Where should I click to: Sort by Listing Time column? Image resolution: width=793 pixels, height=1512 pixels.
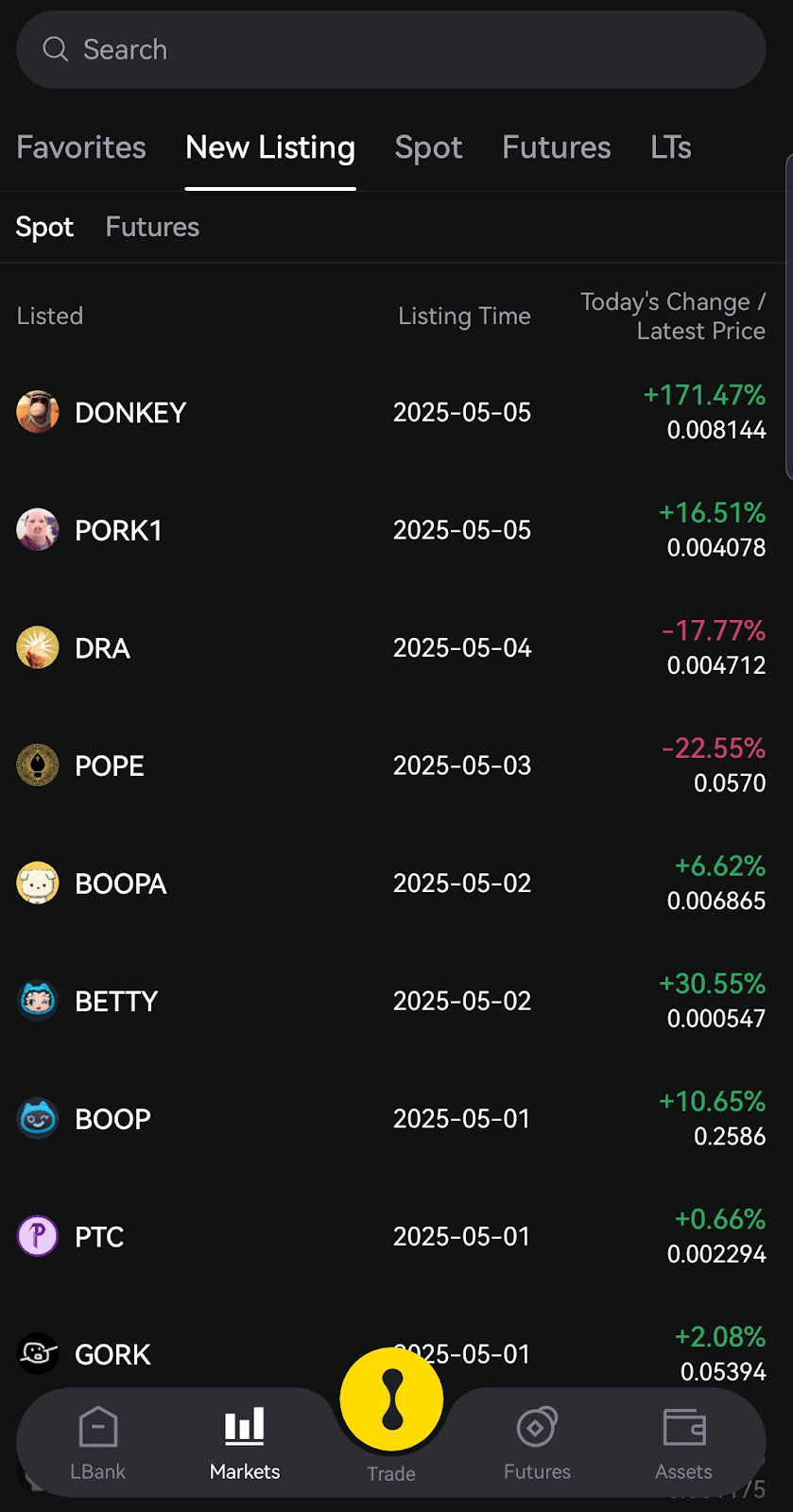pyautogui.click(x=464, y=316)
